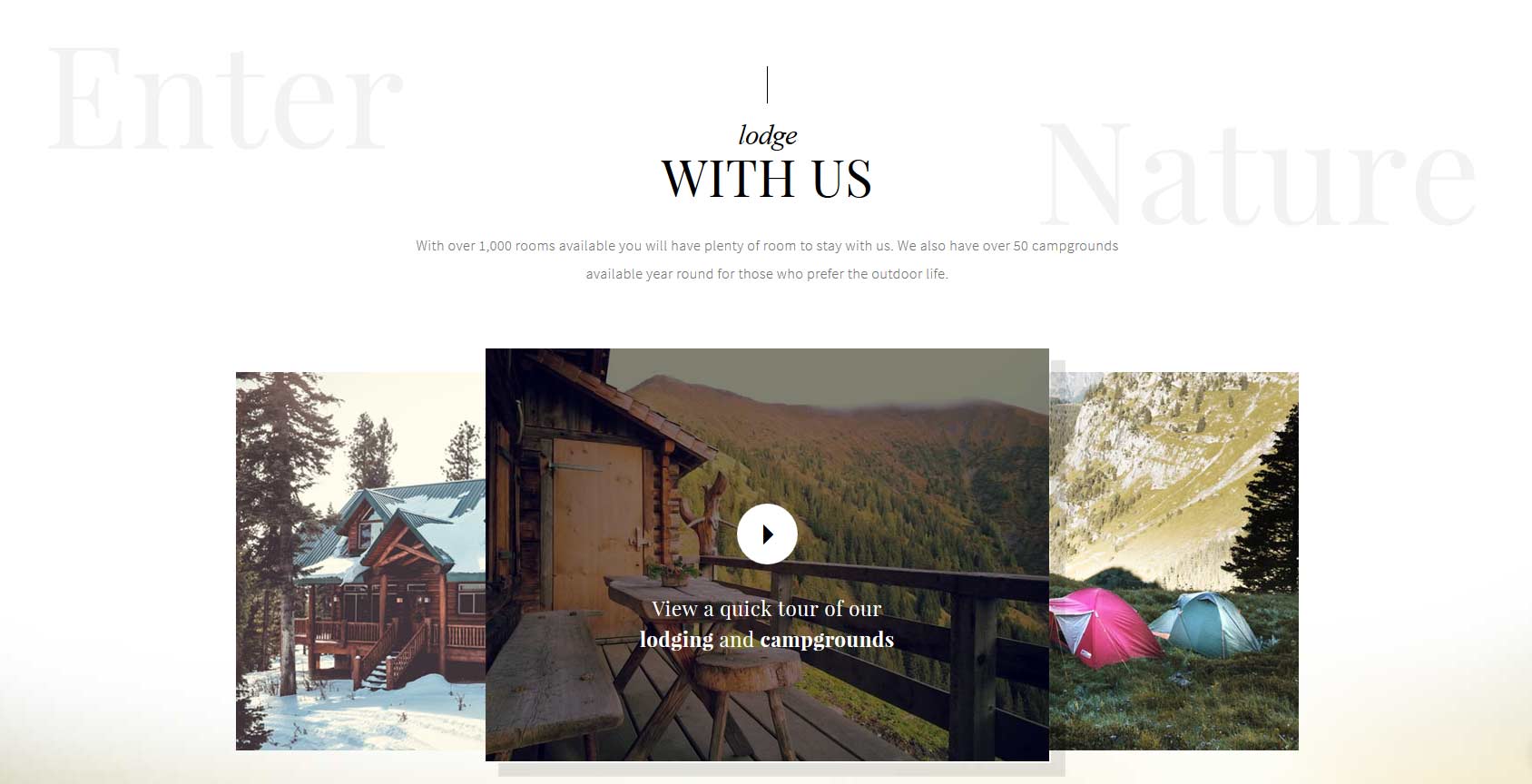This screenshot has height=784, width=1532.
Task: Open the snowy log cabin photo
Action: tap(360, 561)
